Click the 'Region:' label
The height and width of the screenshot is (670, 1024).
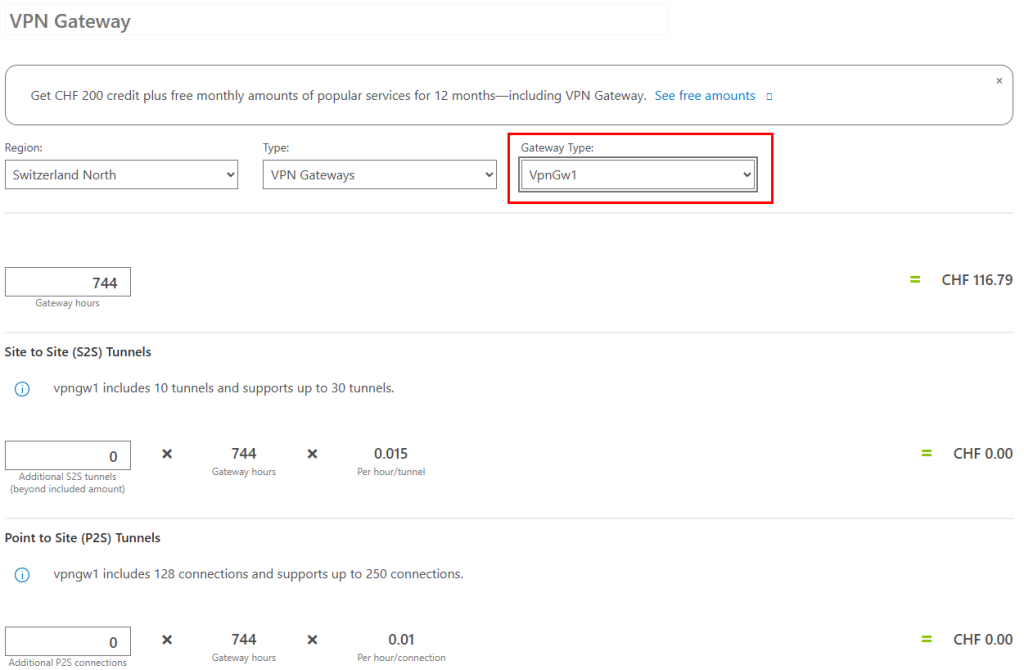(24, 148)
